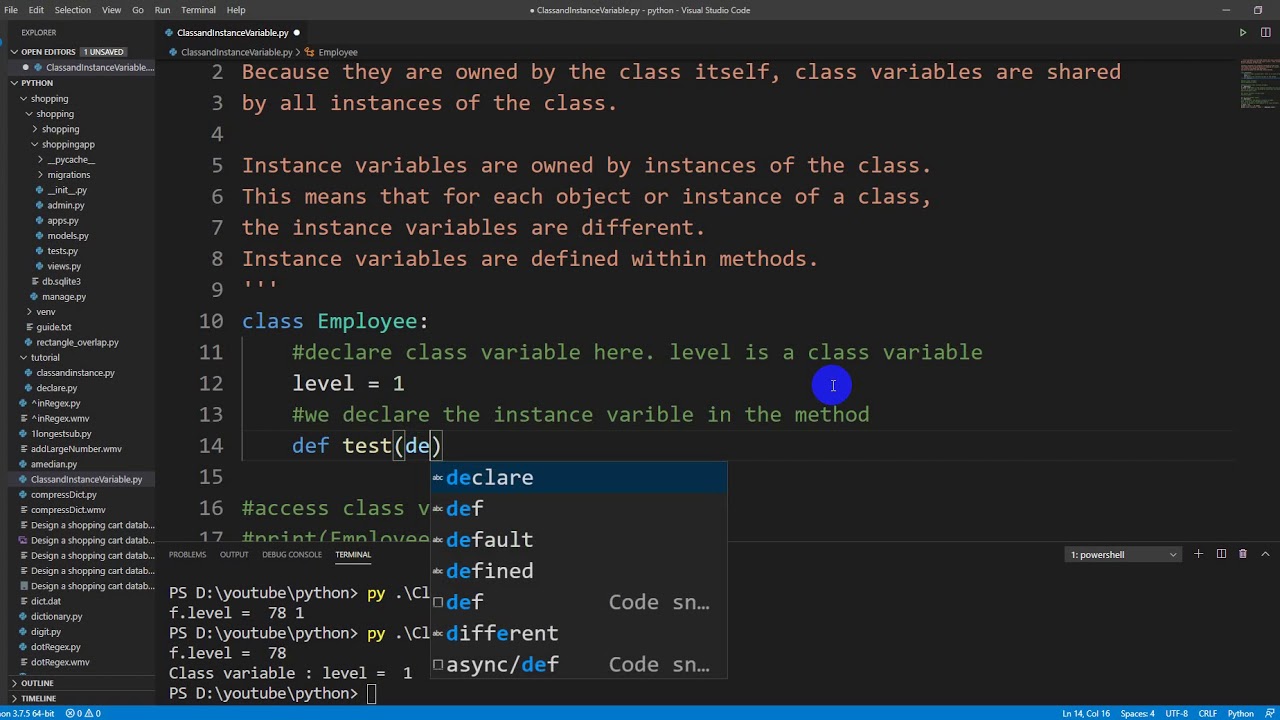Screen dimensions: 1280x720
Task: Open views.py in the explorer
Action: 64,266
